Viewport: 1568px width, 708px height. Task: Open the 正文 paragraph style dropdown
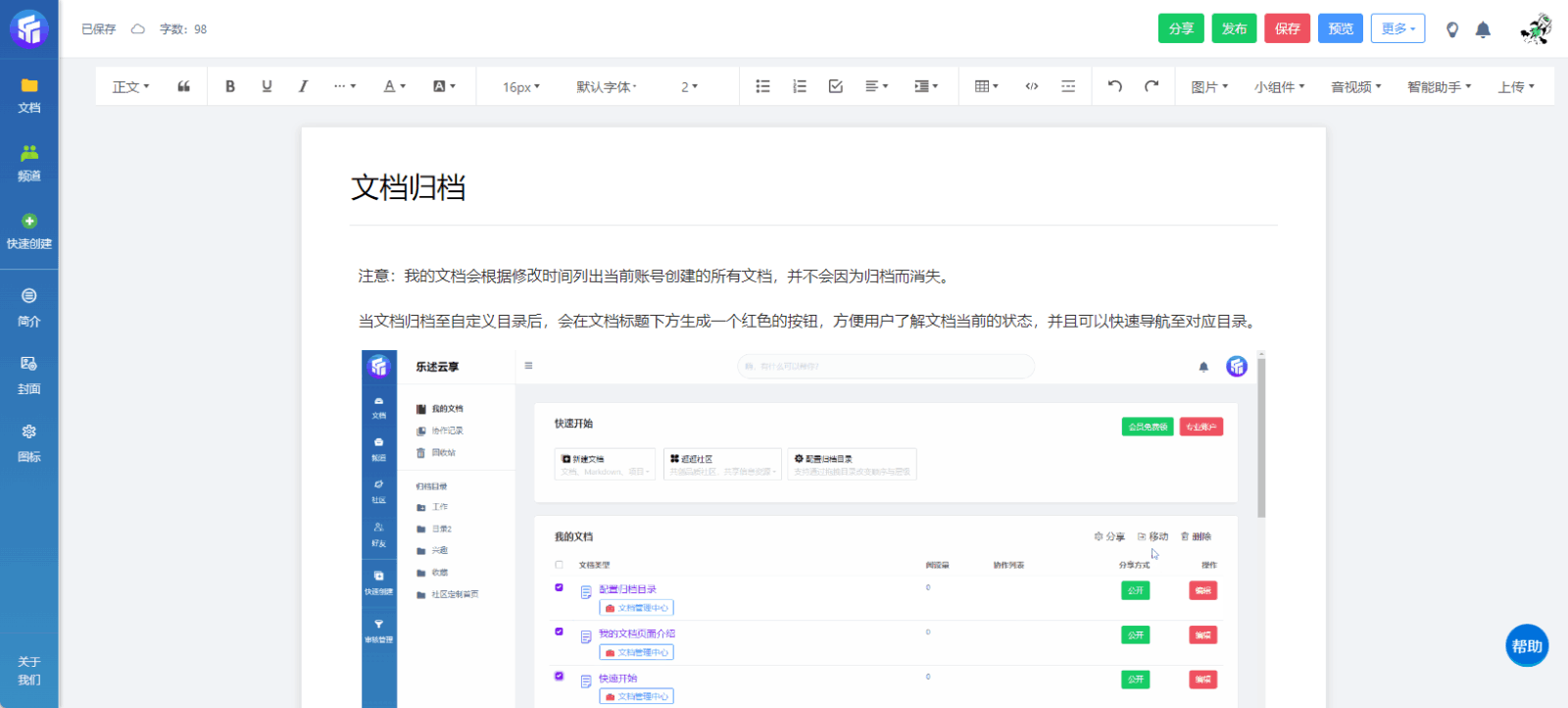[130, 87]
